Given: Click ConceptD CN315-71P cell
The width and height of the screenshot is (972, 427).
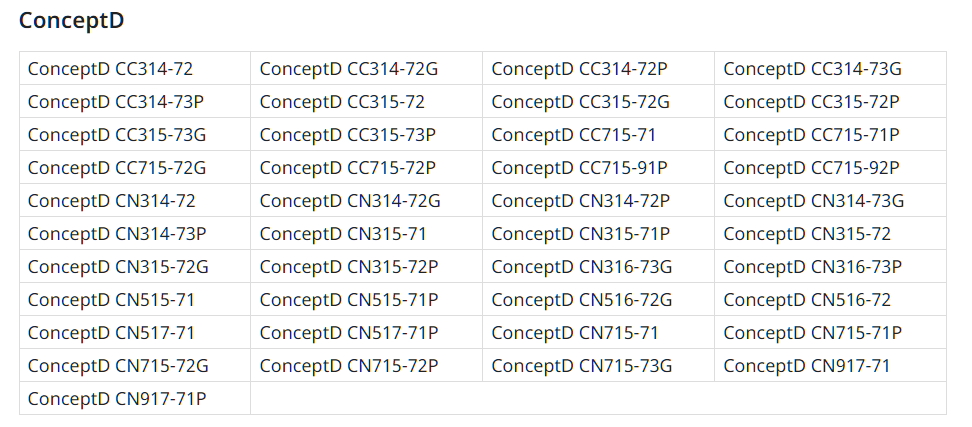Looking at the screenshot, I should [598, 234].
